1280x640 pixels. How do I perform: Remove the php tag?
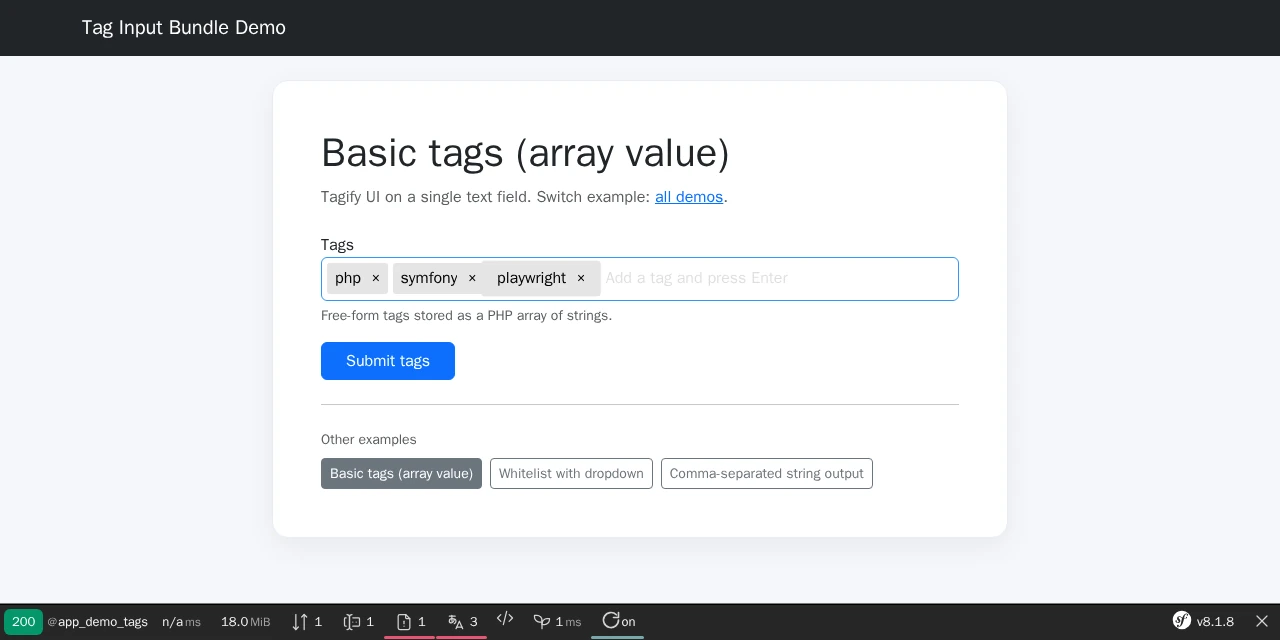click(376, 278)
